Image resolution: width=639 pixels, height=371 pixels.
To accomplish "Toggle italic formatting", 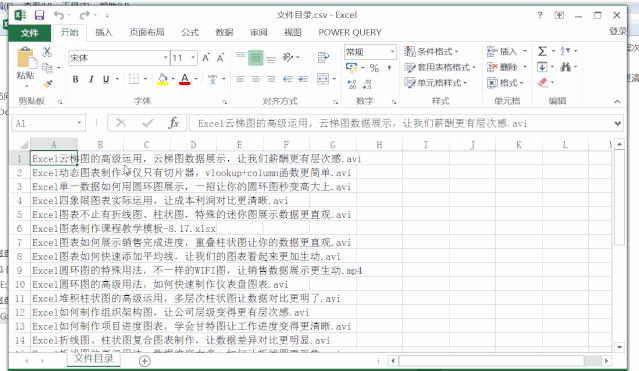I will 91,79.
